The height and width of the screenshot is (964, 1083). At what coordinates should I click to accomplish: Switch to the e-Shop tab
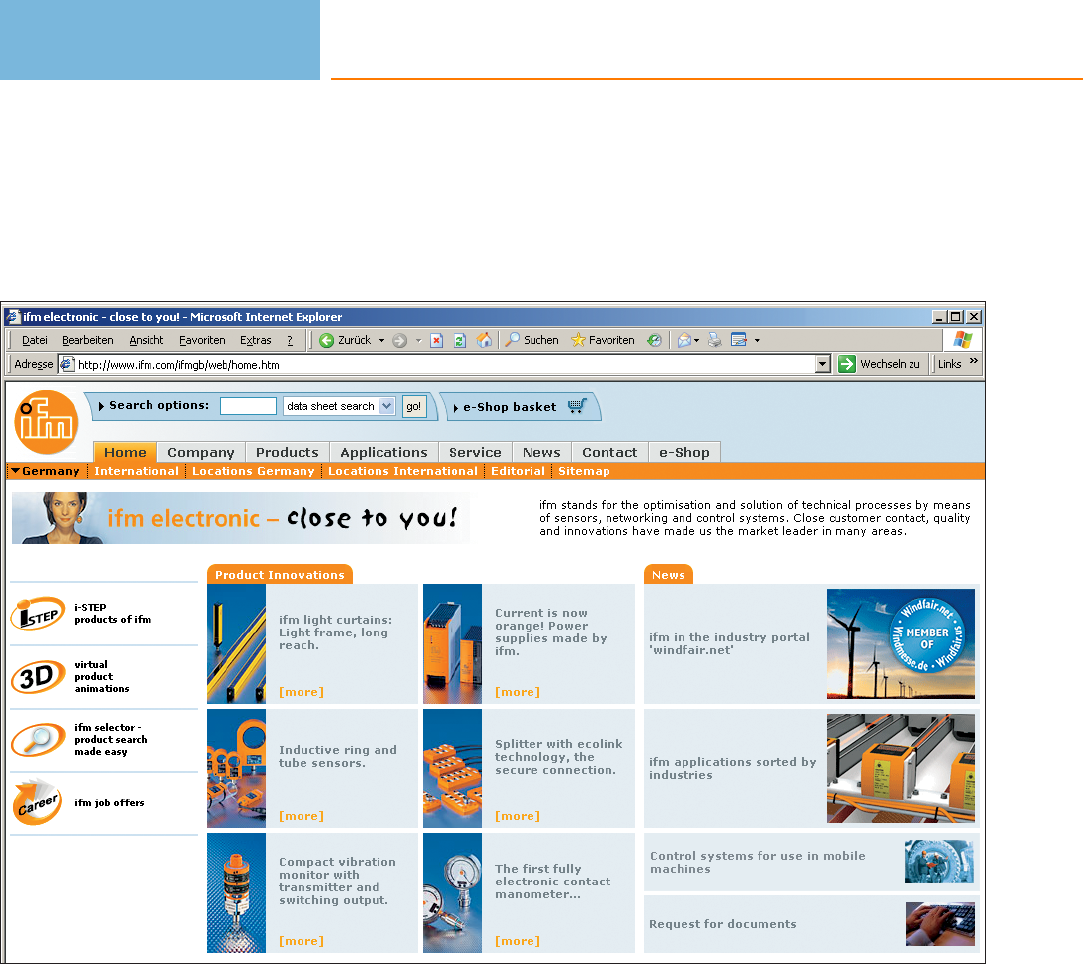[x=684, y=452]
